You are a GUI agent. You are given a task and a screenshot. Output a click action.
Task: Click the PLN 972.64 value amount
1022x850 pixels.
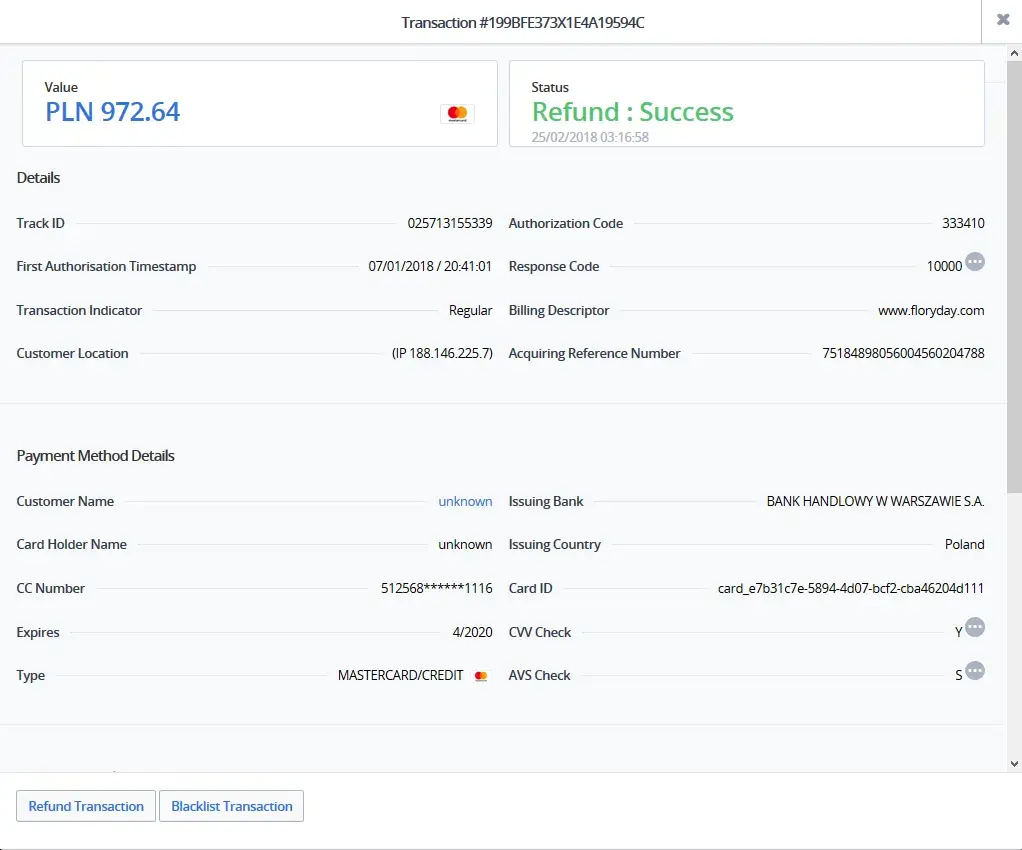(x=113, y=111)
